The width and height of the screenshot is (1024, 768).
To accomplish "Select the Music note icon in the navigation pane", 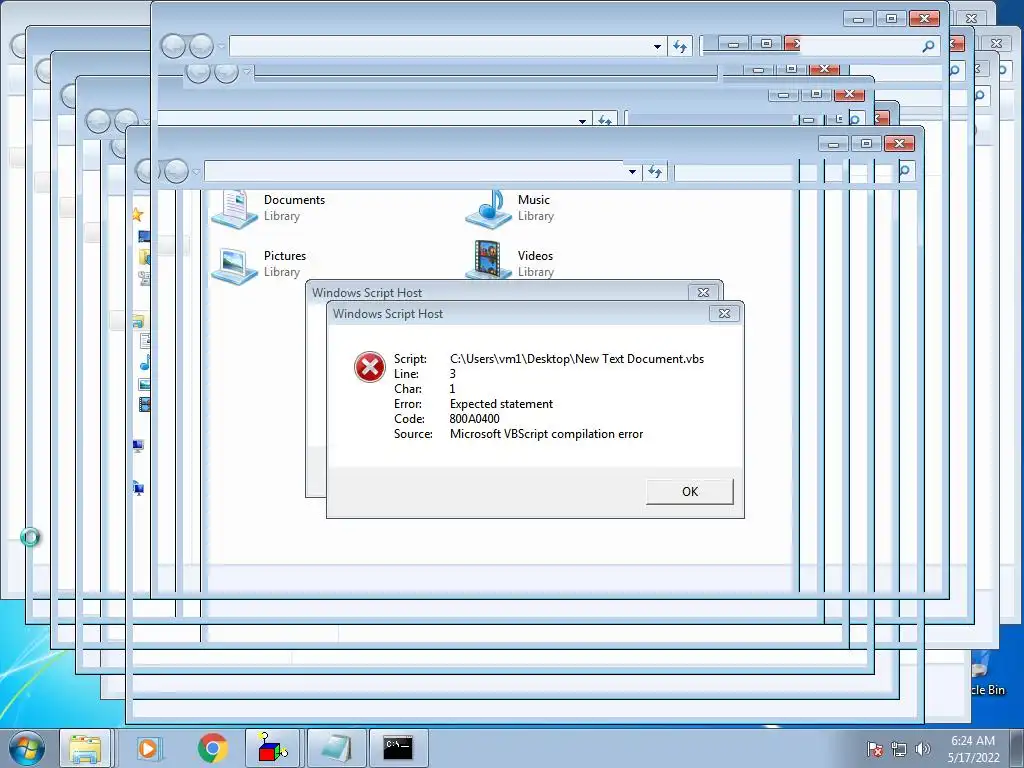I will (x=145, y=362).
